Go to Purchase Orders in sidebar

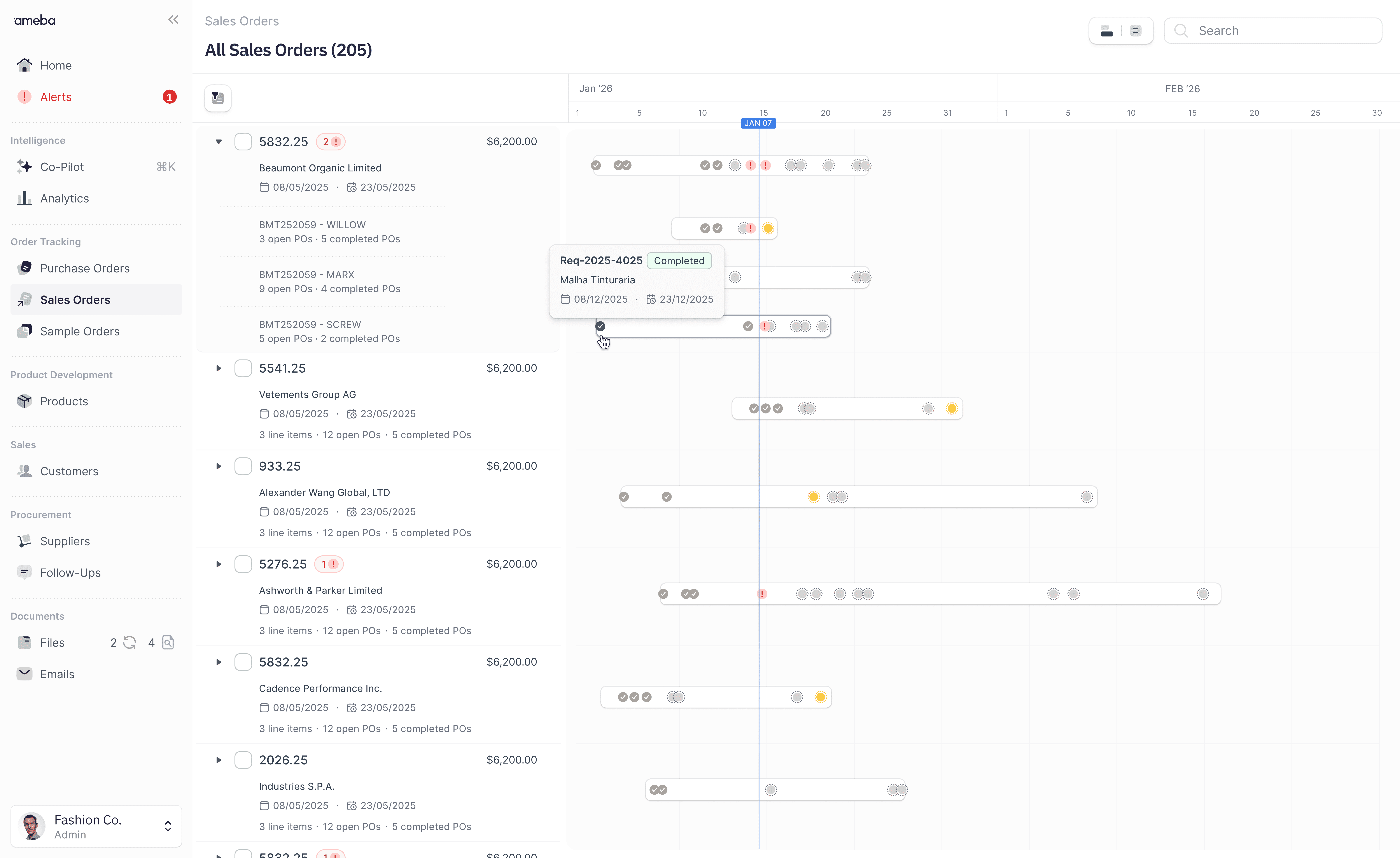point(85,268)
